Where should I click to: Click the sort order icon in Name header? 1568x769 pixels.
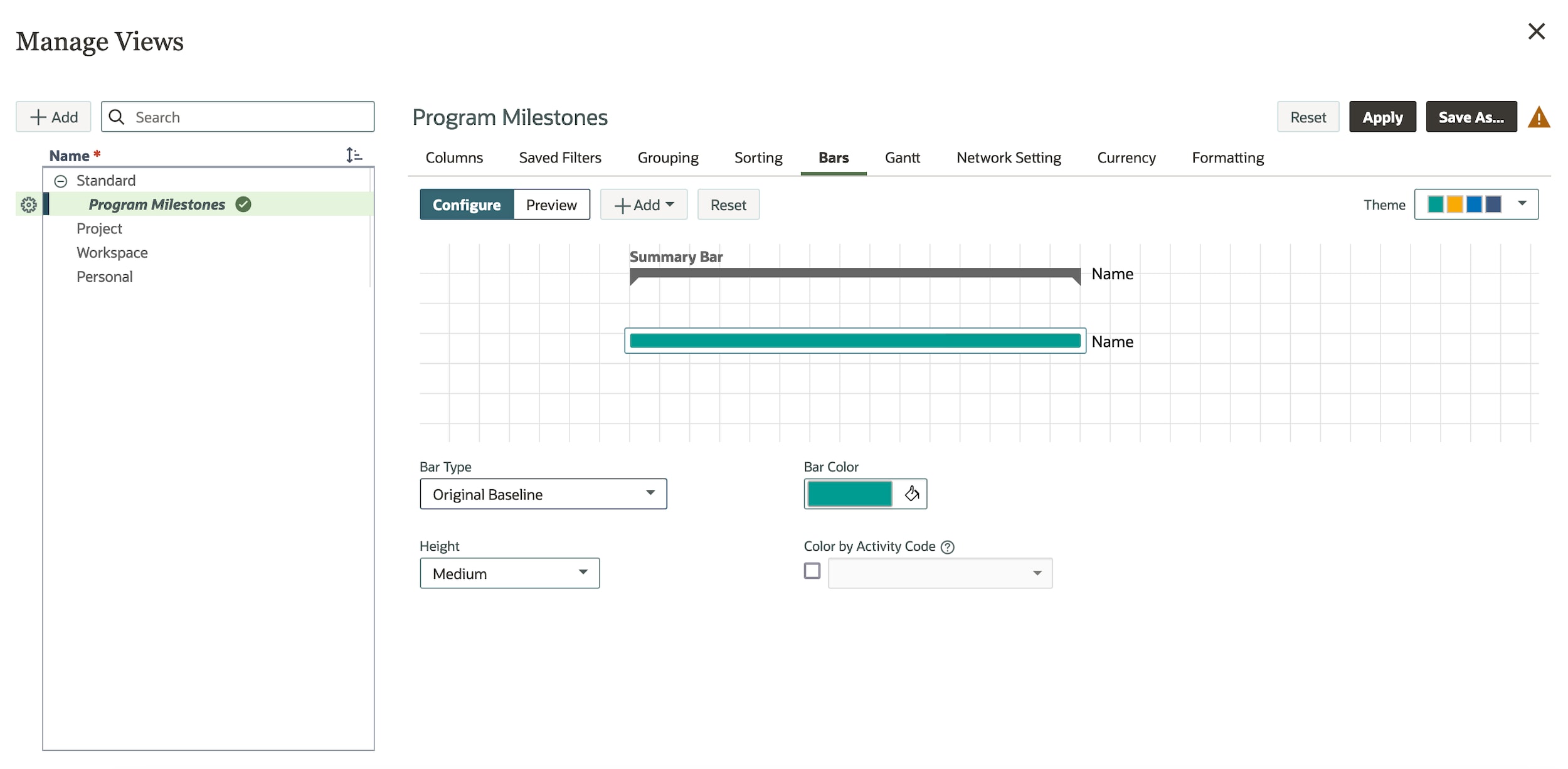pyautogui.click(x=354, y=155)
